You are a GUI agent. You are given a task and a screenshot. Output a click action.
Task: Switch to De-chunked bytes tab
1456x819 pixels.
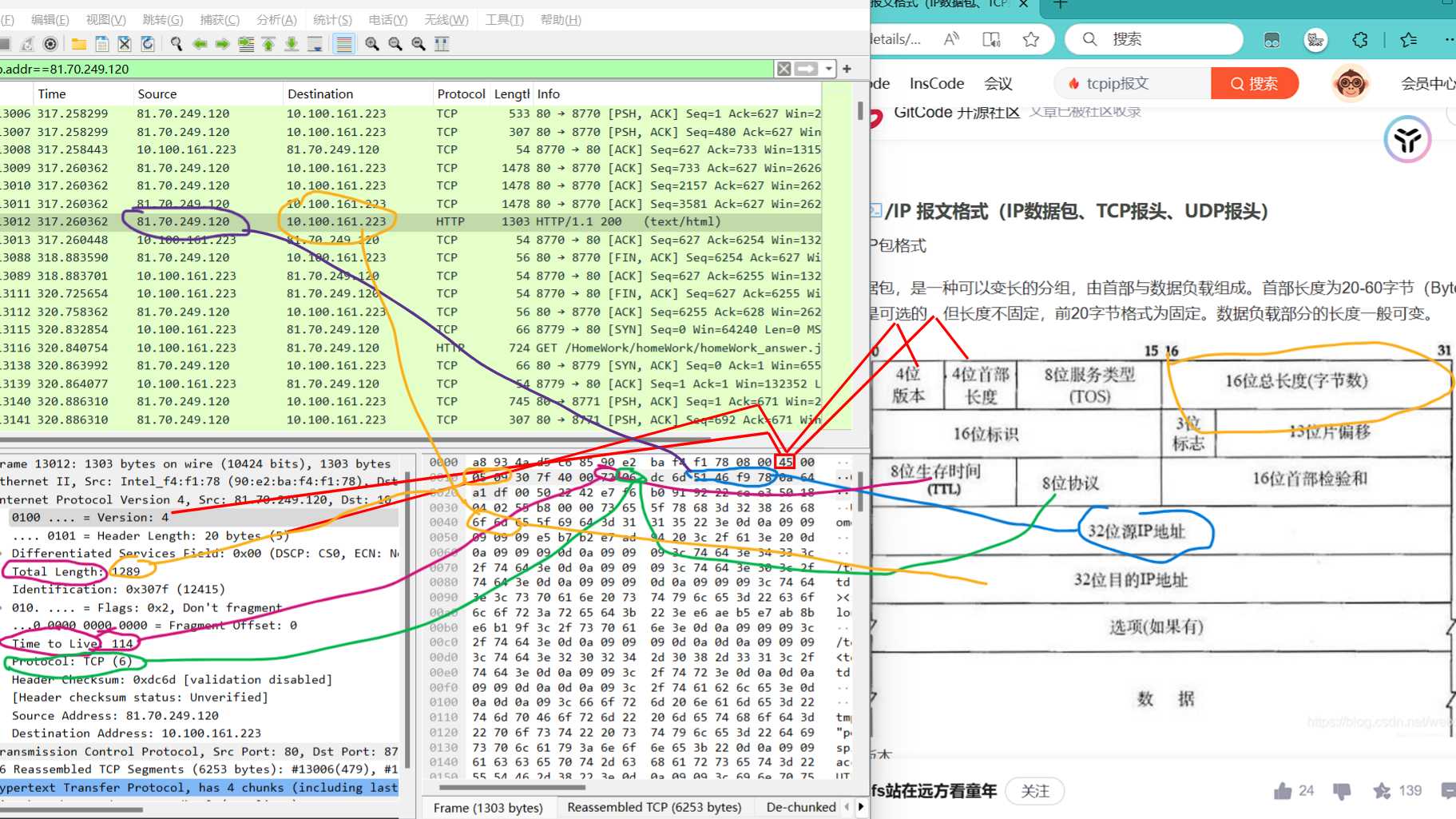tap(800, 808)
